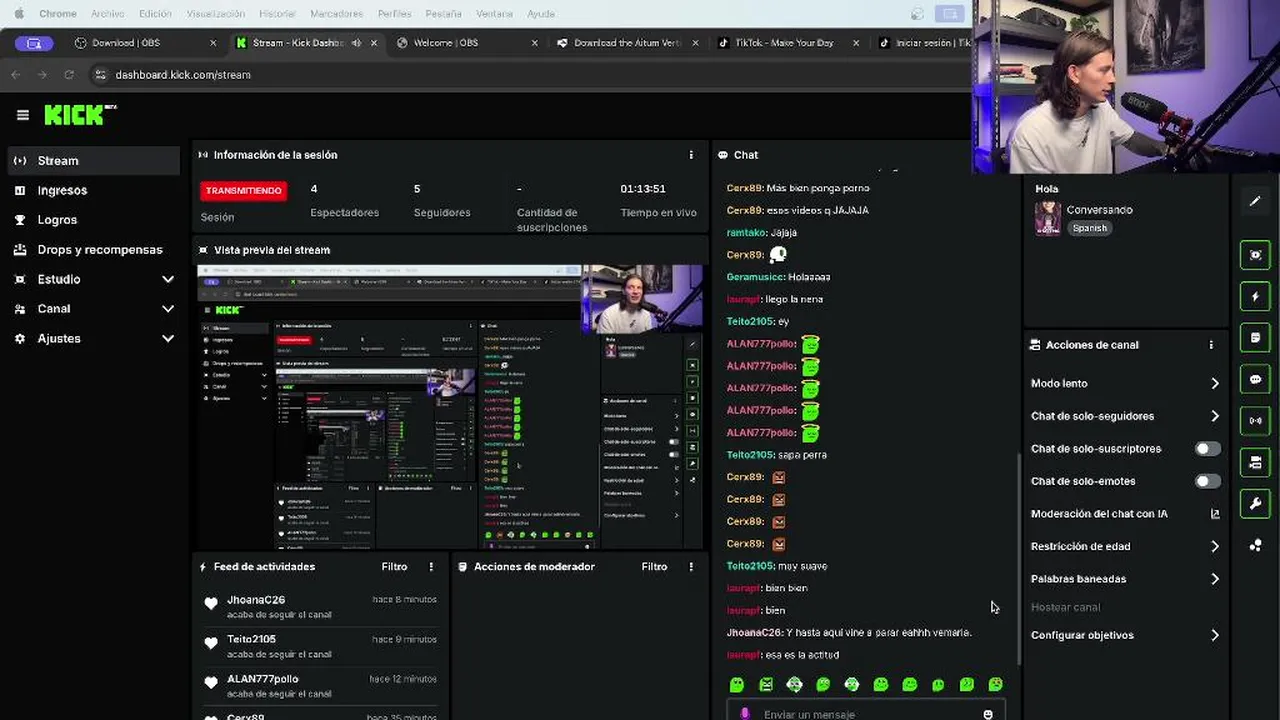Open the Apple menu

pyautogui.click(x=18, y=14)
